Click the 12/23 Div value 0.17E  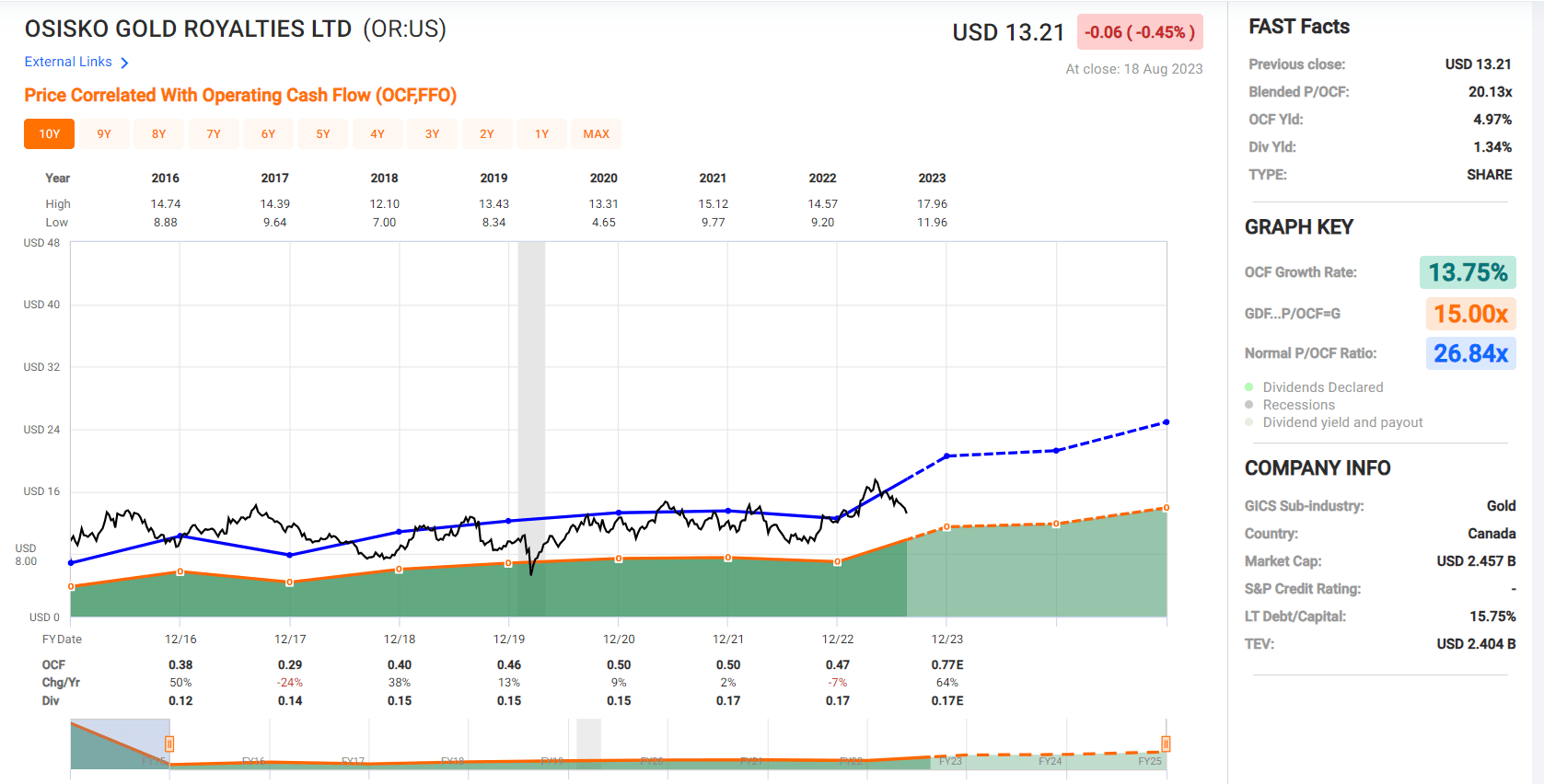tap(947, 701)
